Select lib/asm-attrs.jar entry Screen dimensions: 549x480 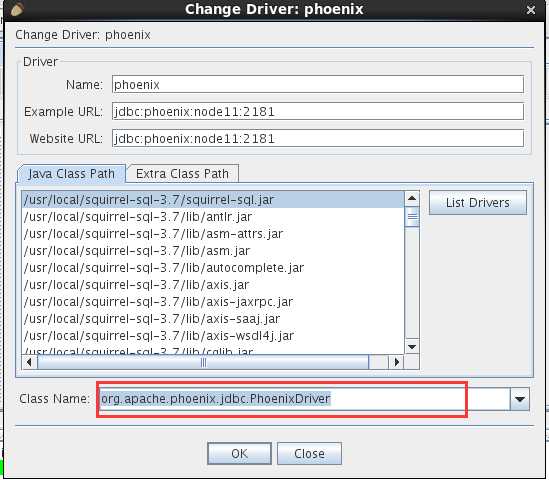[x=213, y=234]
